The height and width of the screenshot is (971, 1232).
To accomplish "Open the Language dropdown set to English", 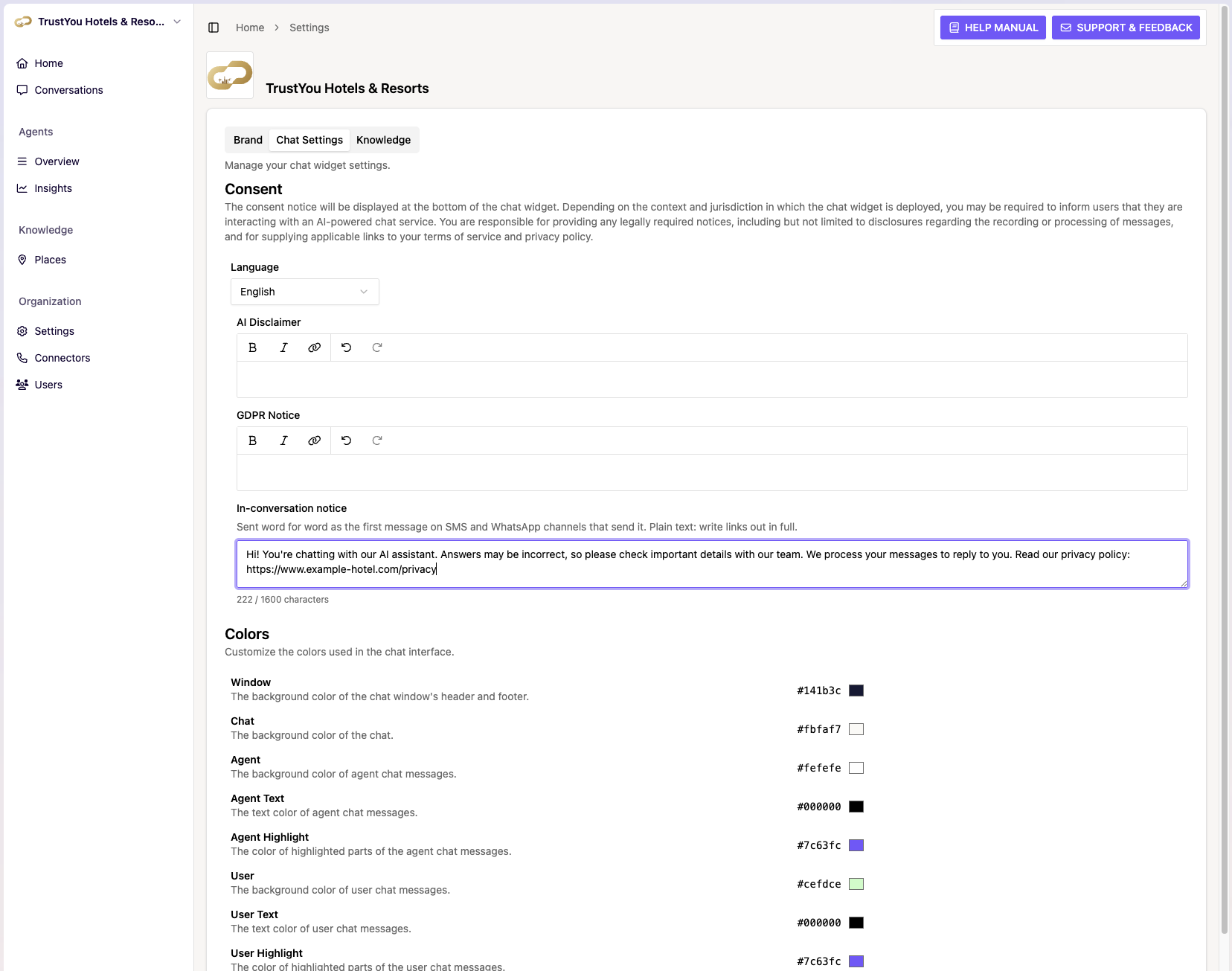I will 305,292.
